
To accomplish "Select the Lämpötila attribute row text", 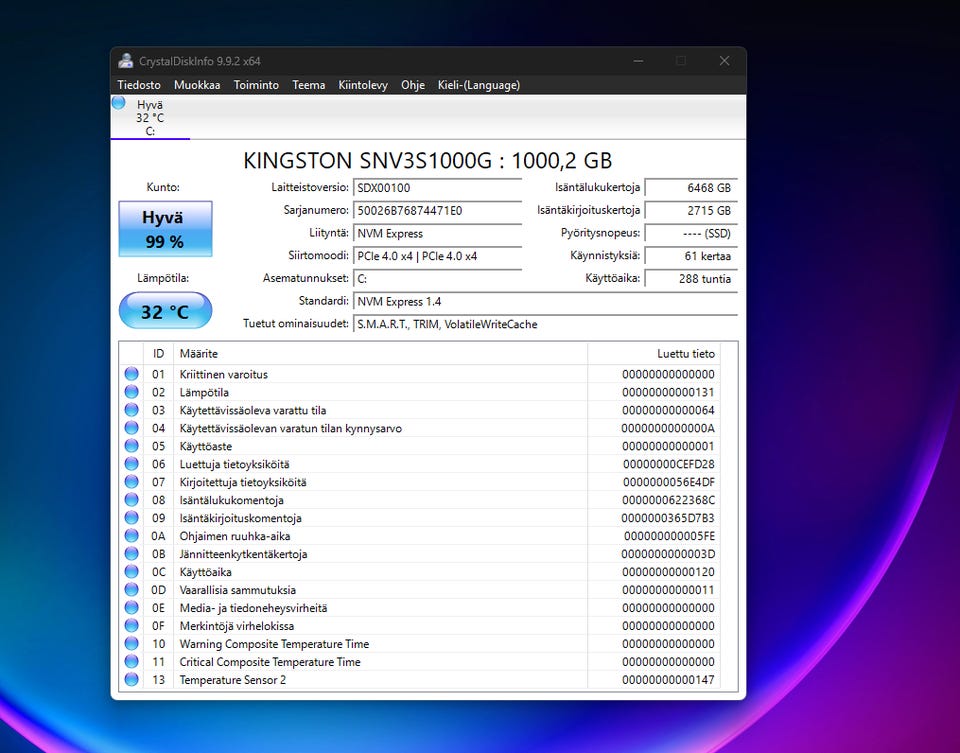I will tap(204, 392).
